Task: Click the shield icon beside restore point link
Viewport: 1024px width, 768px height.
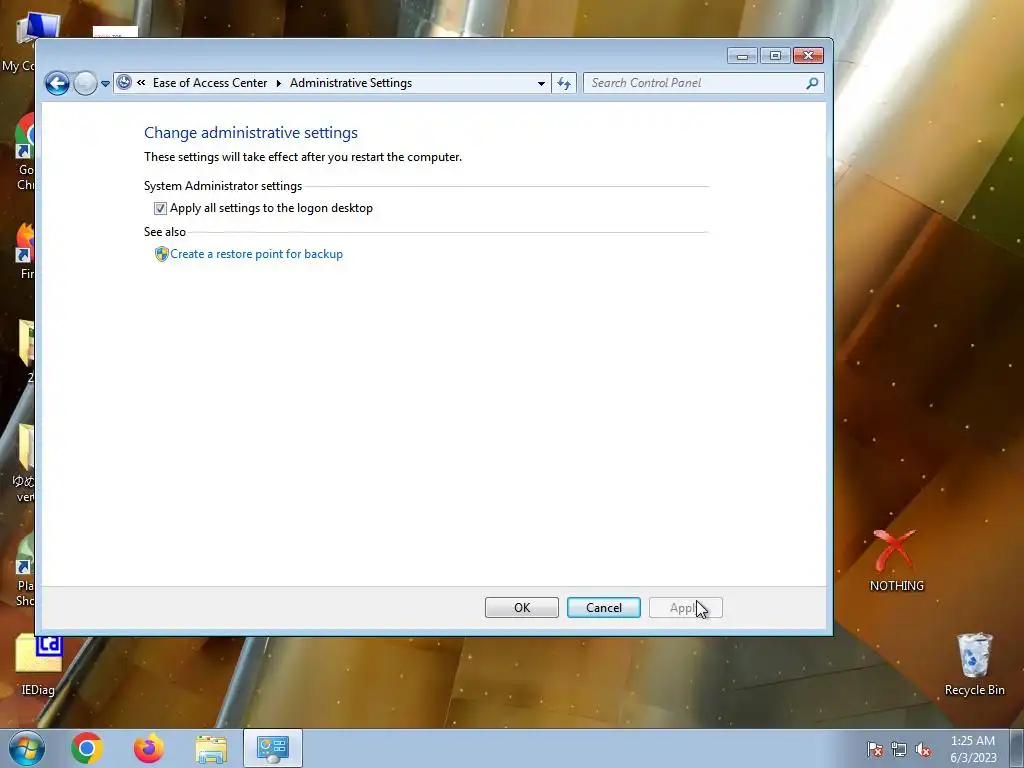Action: coord(161,254)
